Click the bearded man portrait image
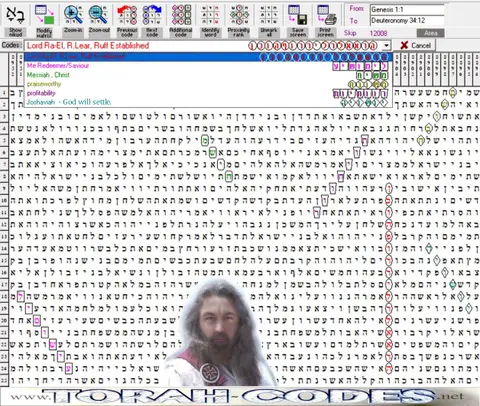 pyautogui.click(x=221, y=333)
